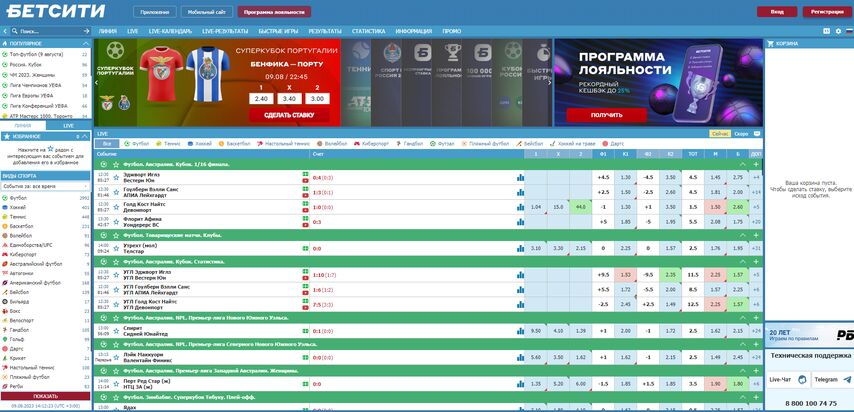Viewport: 854px width, 412px height.
Task: Favorite the Спирит vs Сидней Юнайтед star
Action: click(x=116, y=331)
